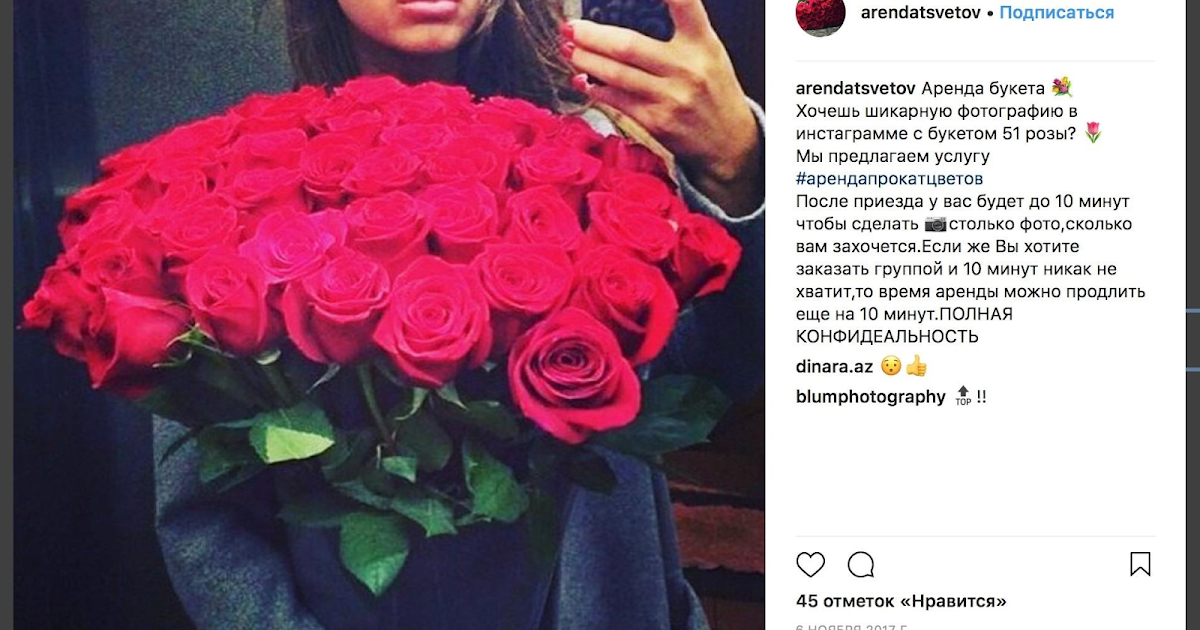The width and height of the screenshot is (1200, 630).
Task: Like the post with the heart icon
Action: point(811,565)
